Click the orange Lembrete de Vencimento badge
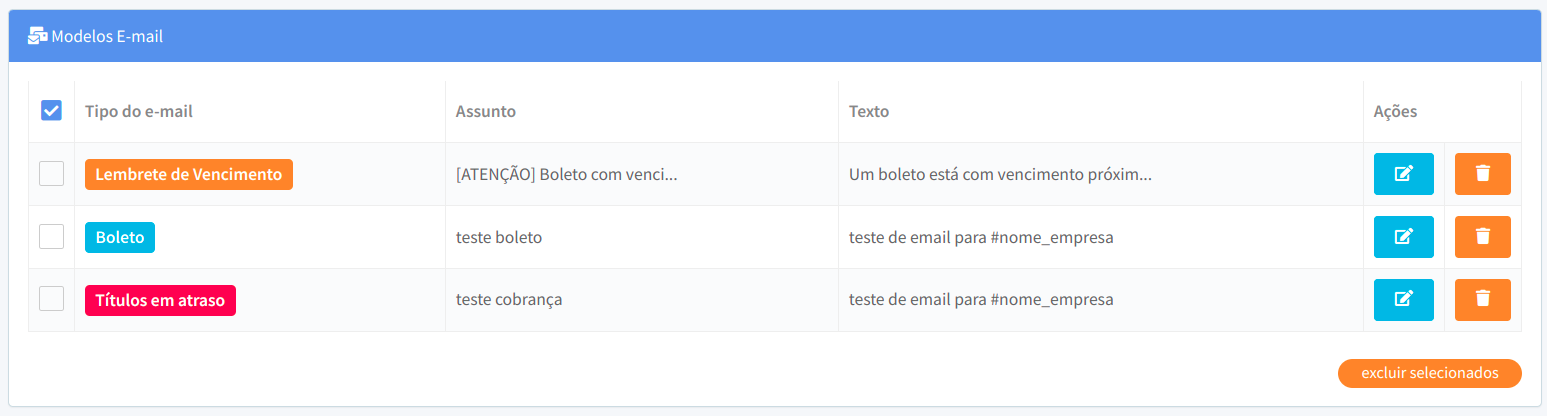 [x=189, y=174]
